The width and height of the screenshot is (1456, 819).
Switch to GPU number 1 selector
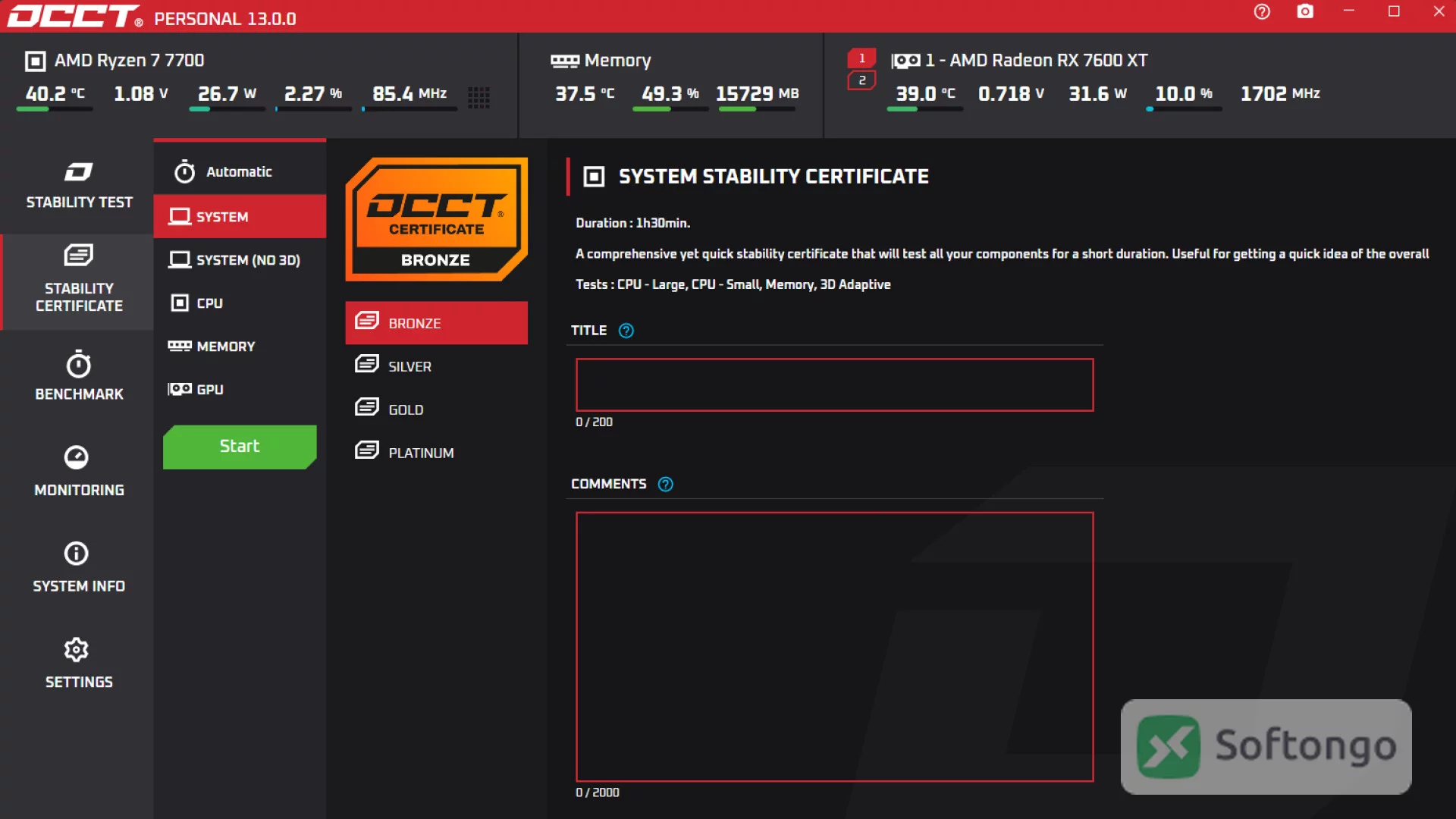[861, 58]
